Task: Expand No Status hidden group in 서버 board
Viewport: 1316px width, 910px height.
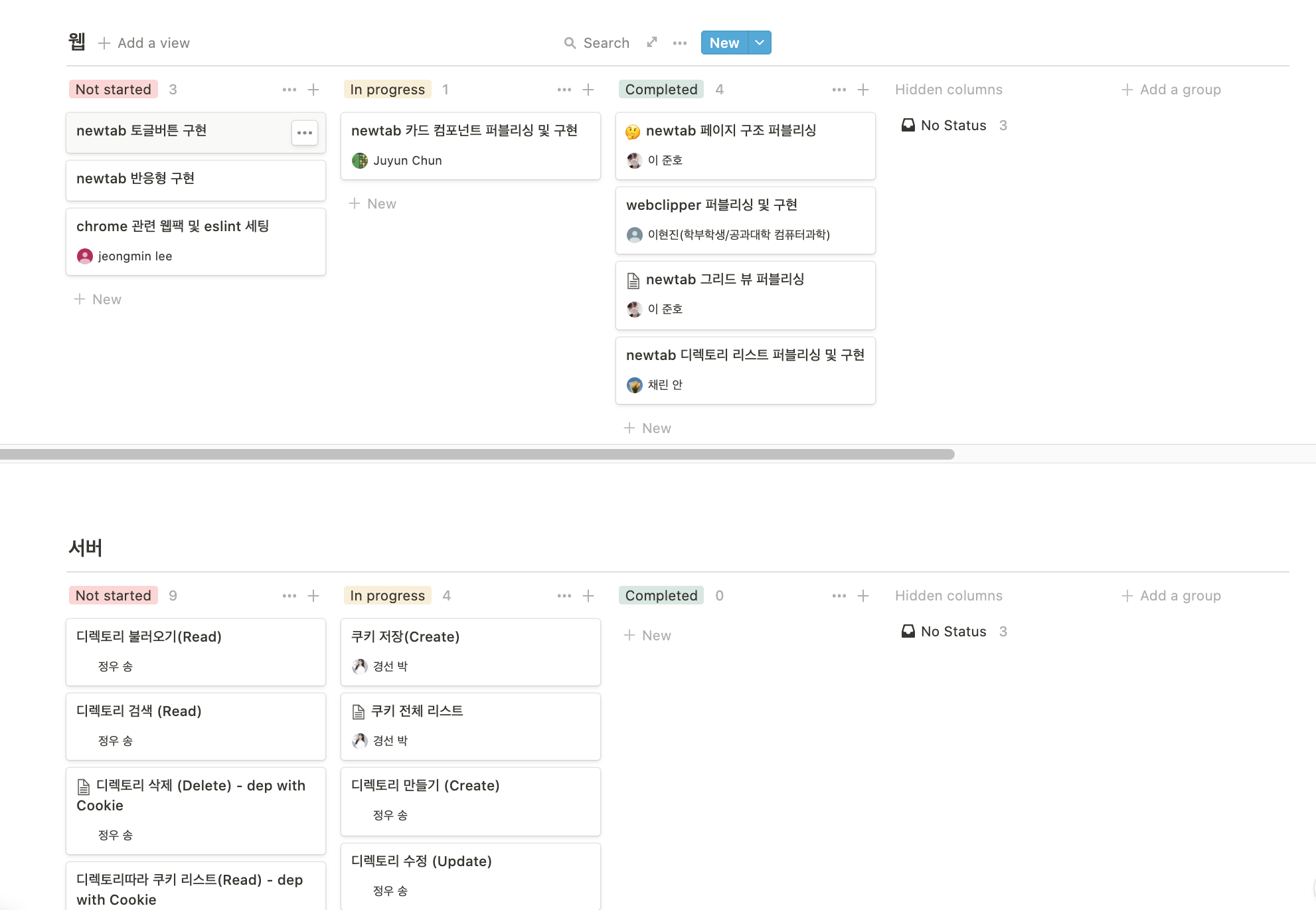Action: [x=953, y=632]
